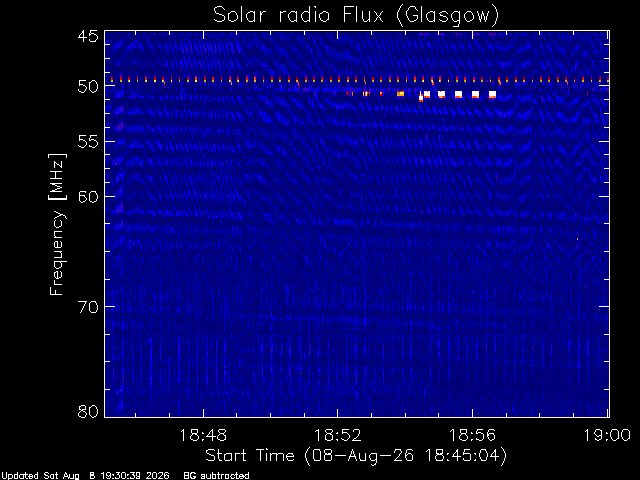The image size is (640, 480).
Task: Click the 19:00 time axis label
Action: [x=607, y=436]
